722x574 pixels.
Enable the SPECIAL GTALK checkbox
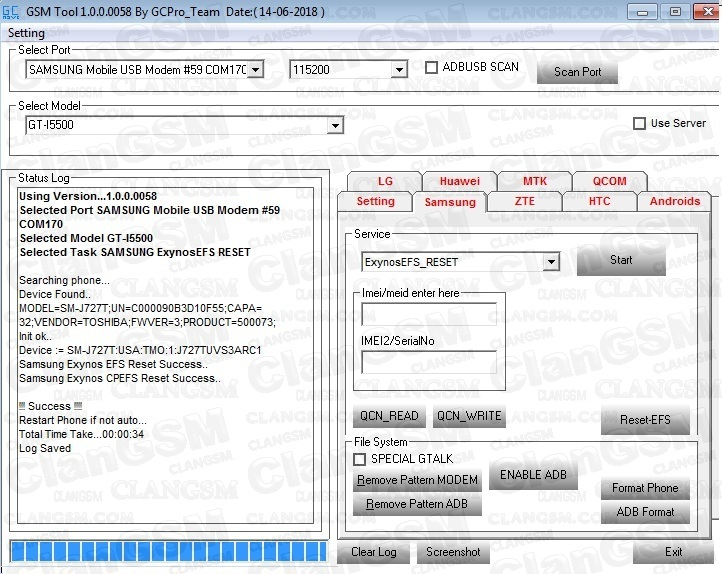[x=360, y=459]
